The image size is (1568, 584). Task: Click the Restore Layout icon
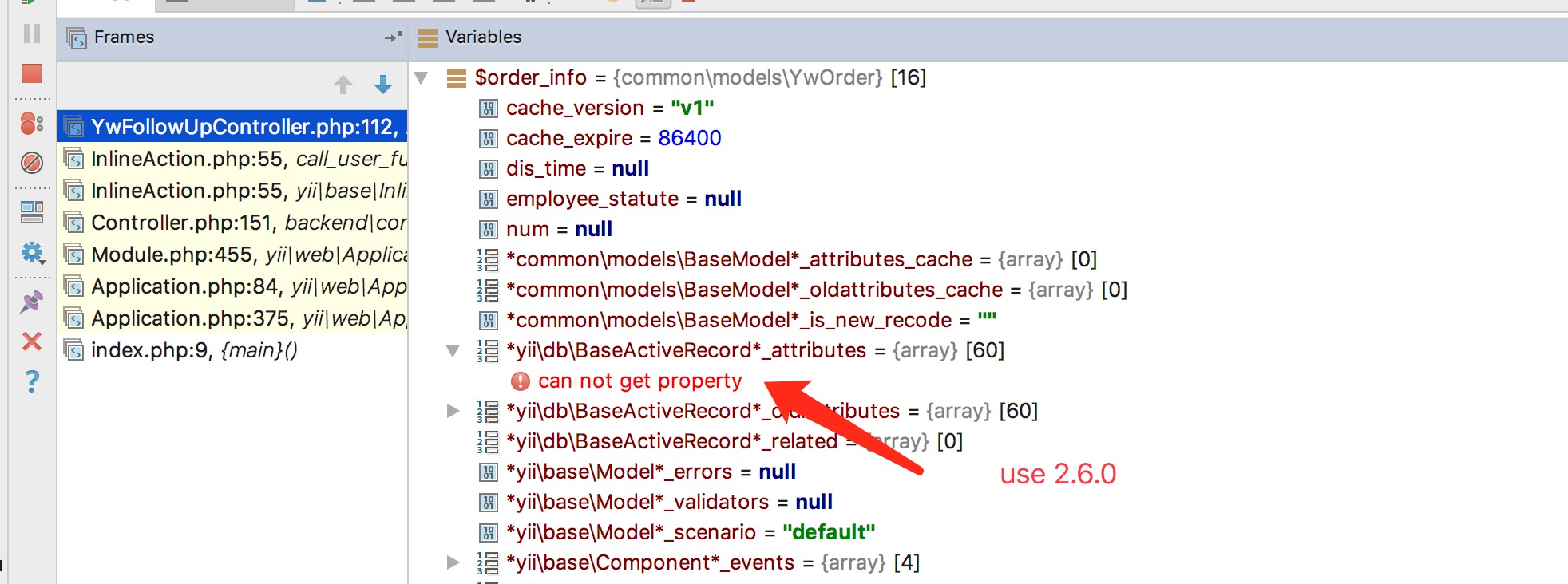32,212
